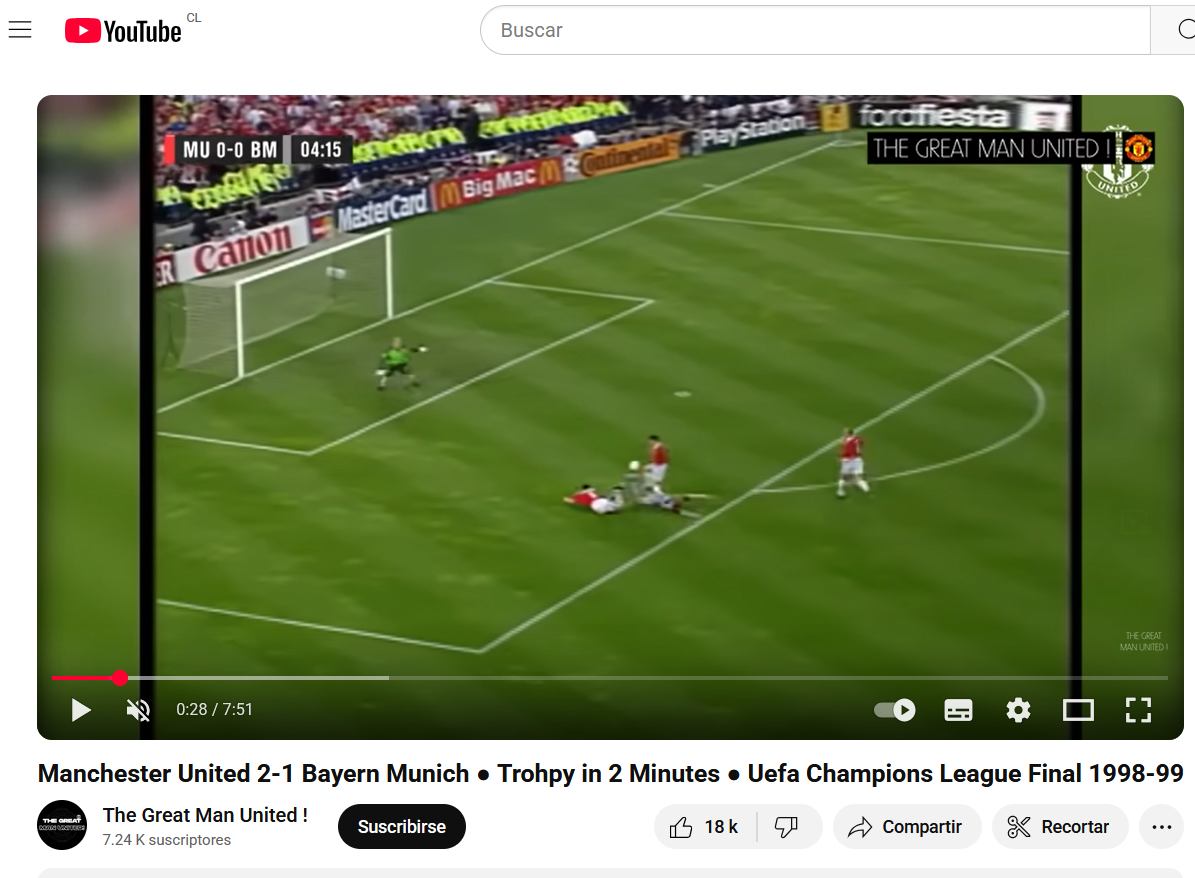Image resolution: width=1195 pixels, height=878 pixels.
Task: Click the magnifier search button
Action: point(1177,30)
